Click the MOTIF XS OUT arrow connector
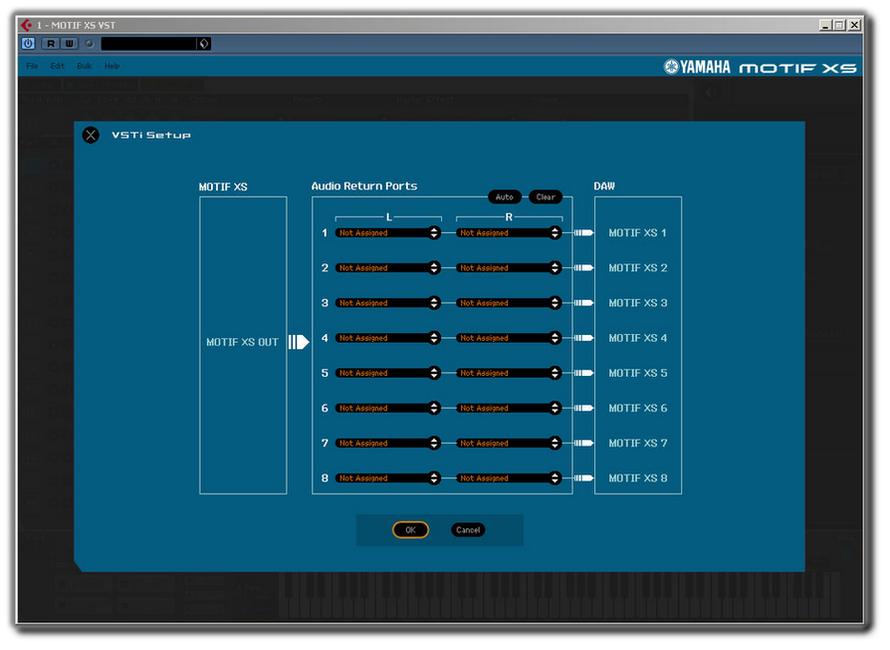Image resolution: width=890 pixels, height=650 pixels. 299,342
